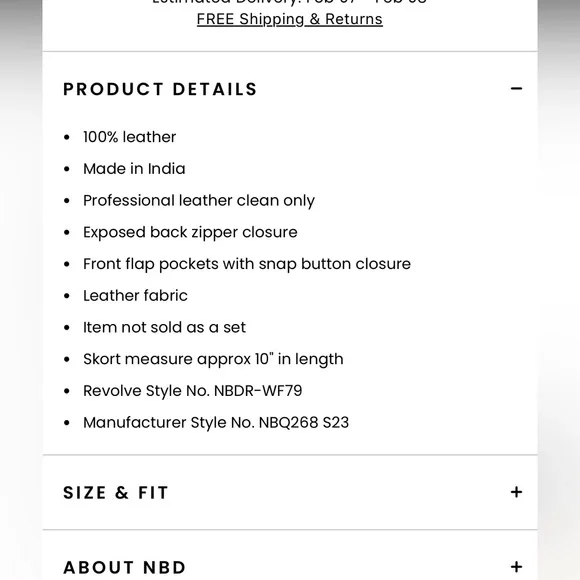The width and height of the screenshot is (580, 580).
Task: Click the Leather fabric line
Action: [x=135, y=296]
